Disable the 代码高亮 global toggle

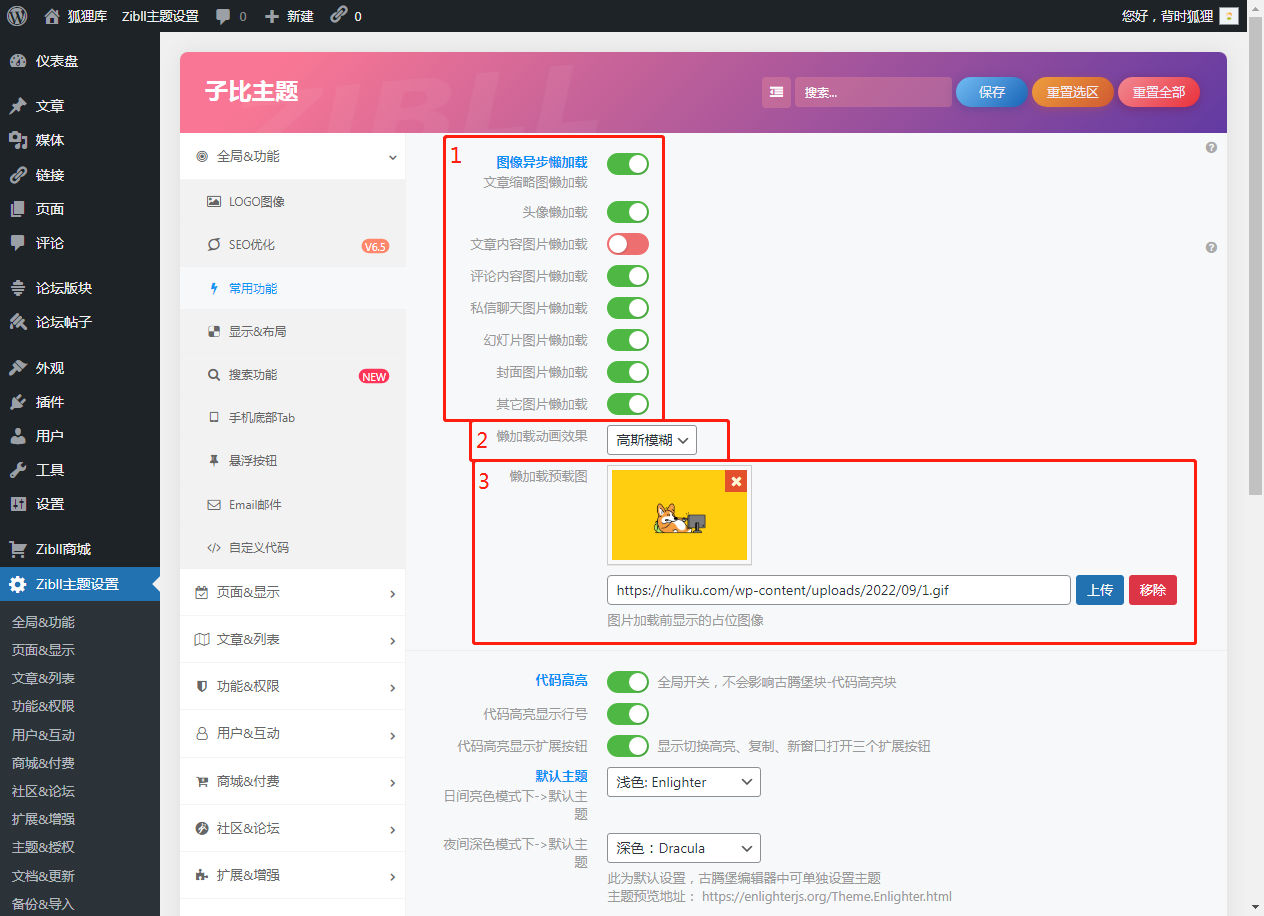(627, 682)
